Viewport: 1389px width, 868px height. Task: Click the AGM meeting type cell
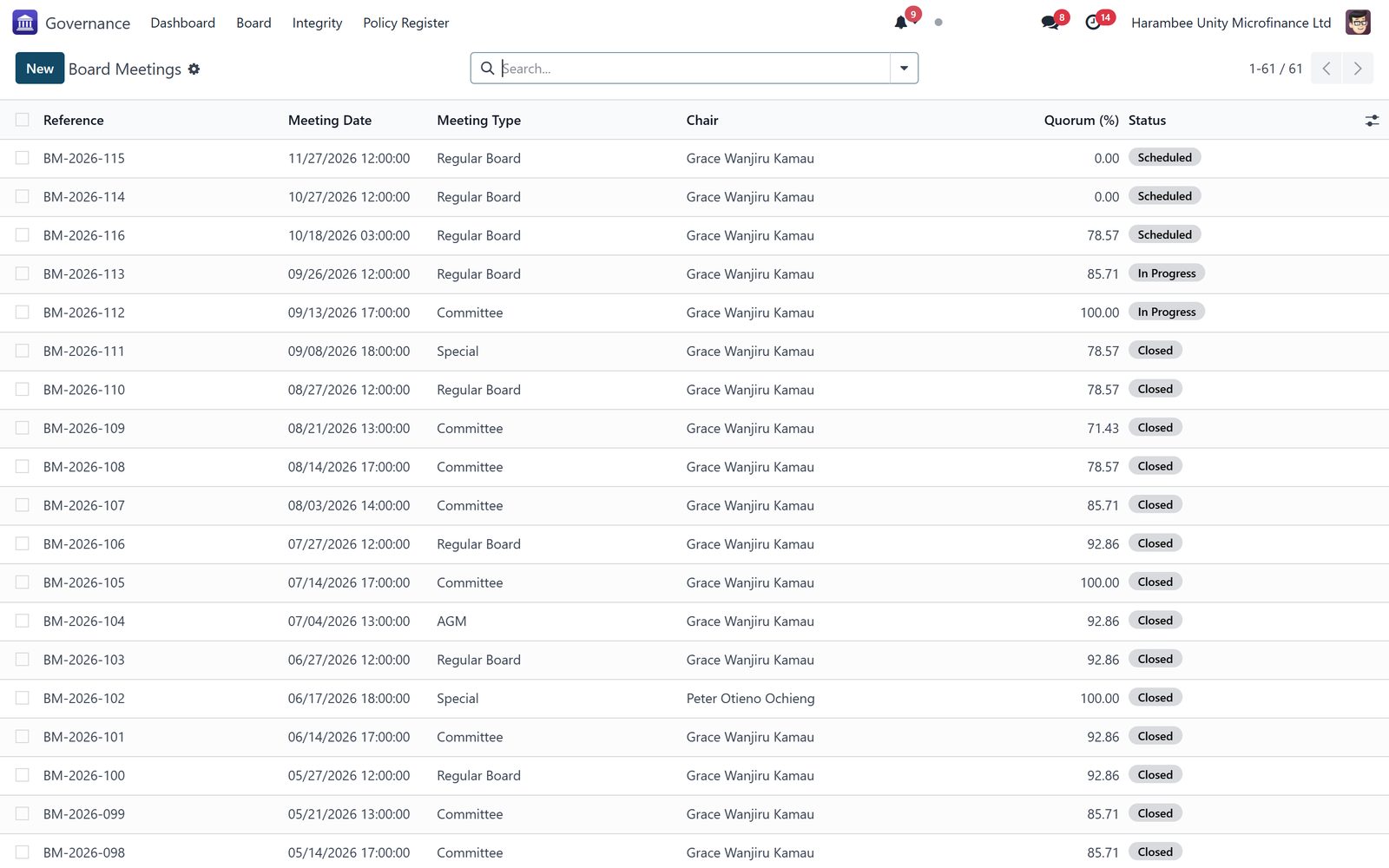pyautogui.click(x=451, y=621)
